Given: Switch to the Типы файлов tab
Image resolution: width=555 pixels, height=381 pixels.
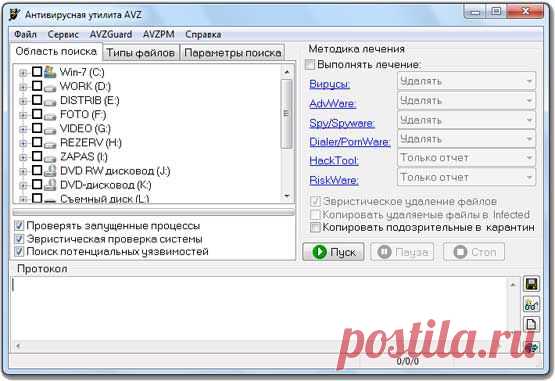Looking at the screenshot, I should [141, 53].
